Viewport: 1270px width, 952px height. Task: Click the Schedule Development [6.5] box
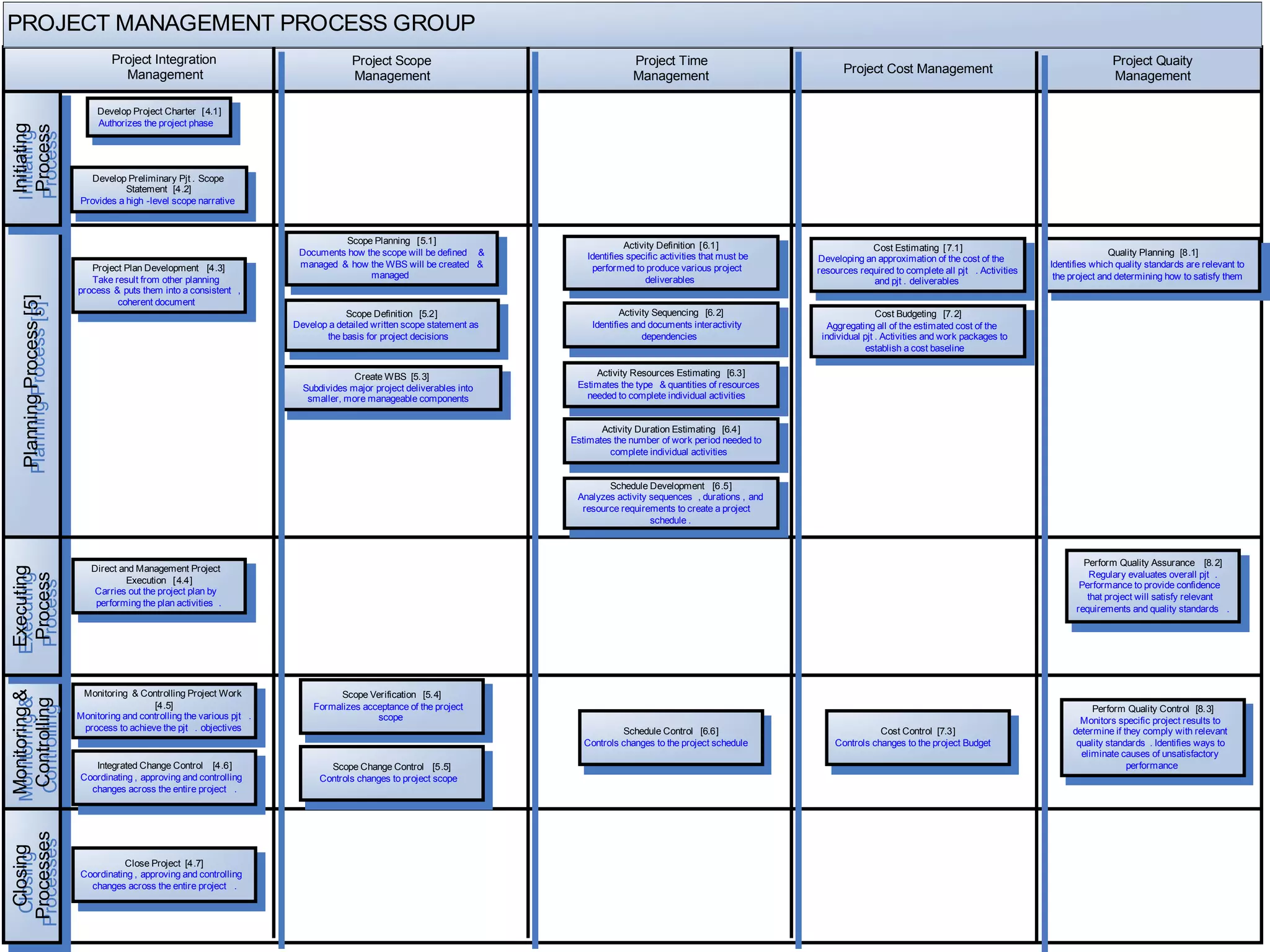click(x=670, y=503)
